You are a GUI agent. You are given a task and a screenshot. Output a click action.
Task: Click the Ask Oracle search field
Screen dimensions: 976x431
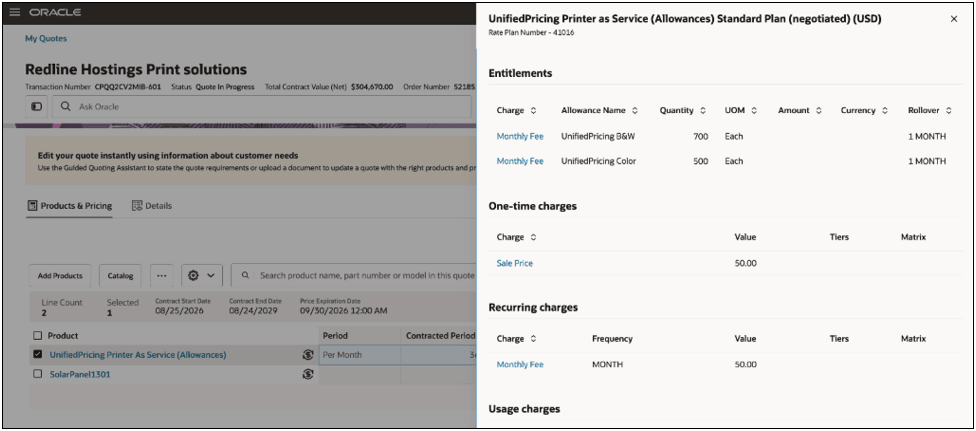coord(261,107)
